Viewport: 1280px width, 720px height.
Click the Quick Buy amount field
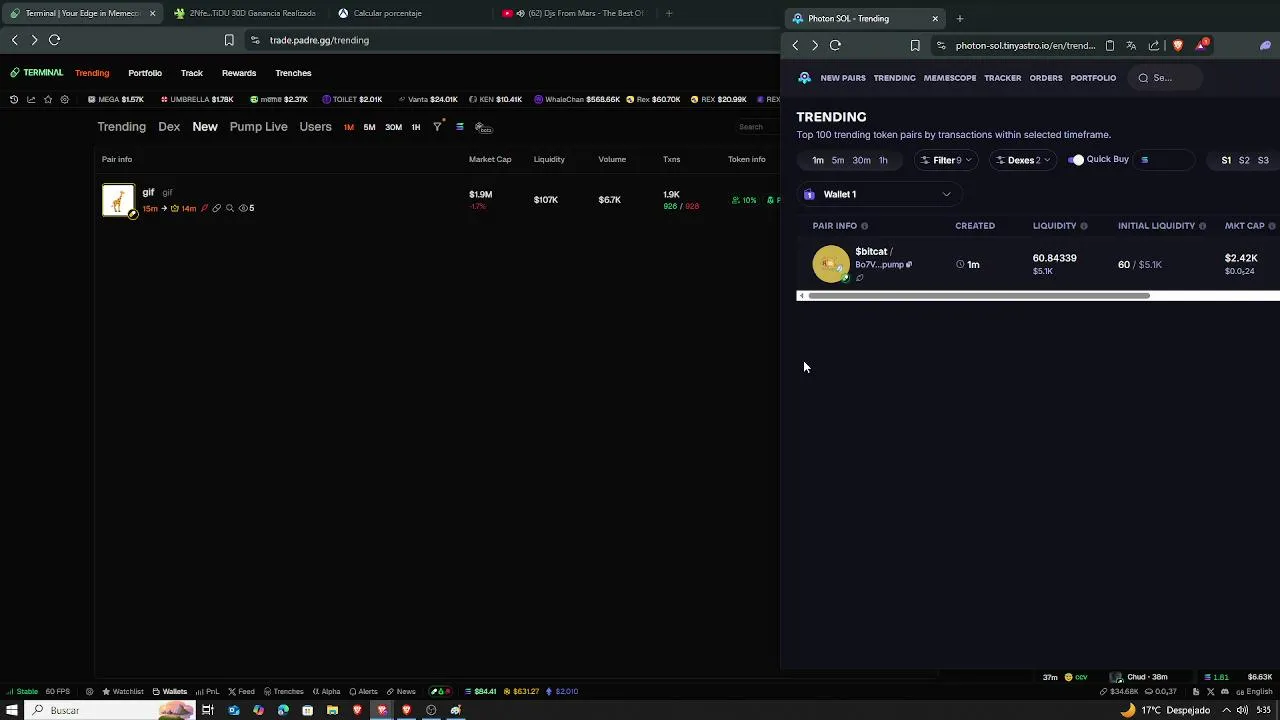click(x=1164, y=160)
